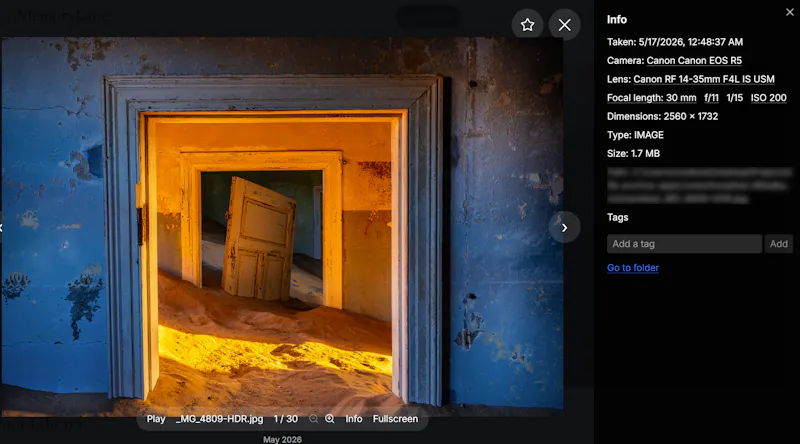Click the ISO 200 link
Screen dimensions: 800x444
click(x=768, y=98)
